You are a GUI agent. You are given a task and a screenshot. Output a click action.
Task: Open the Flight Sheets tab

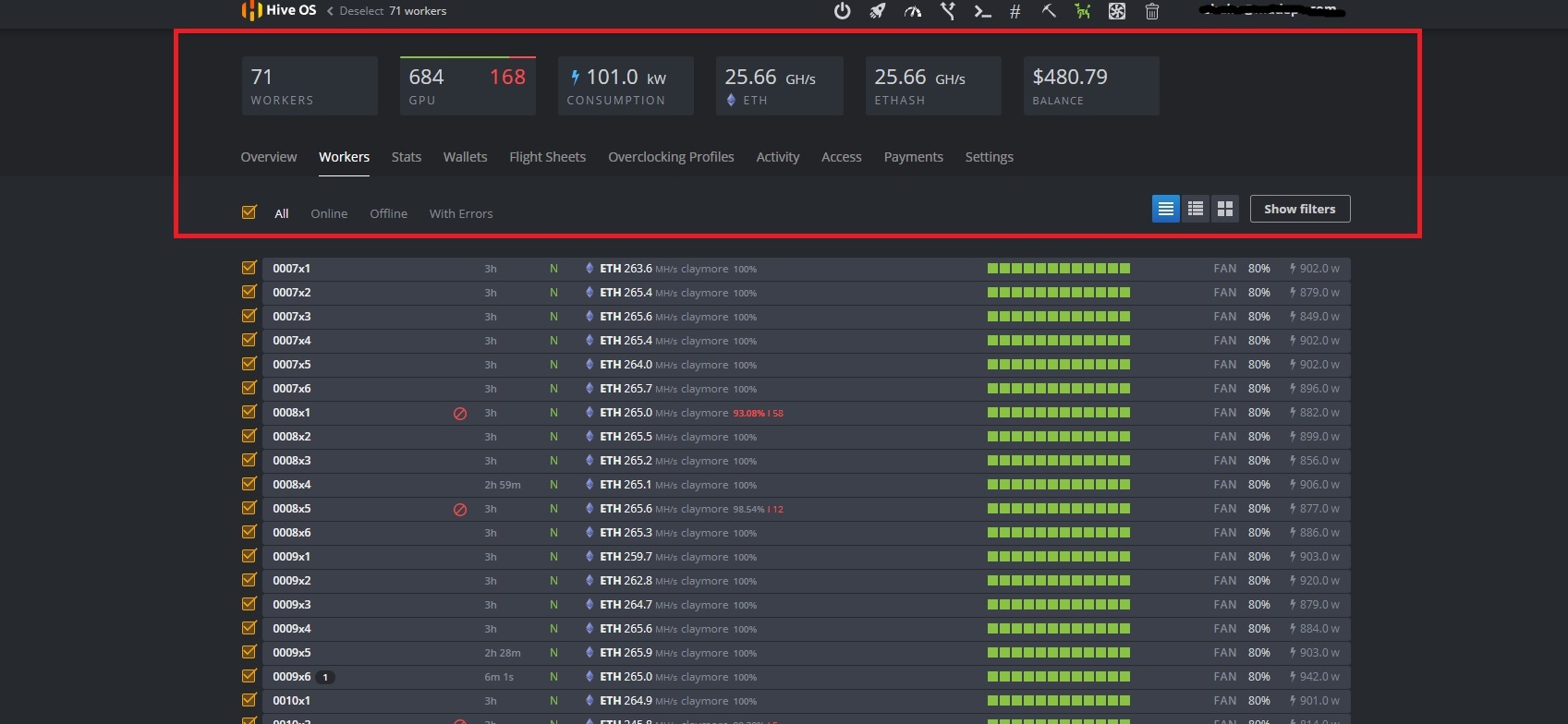548,157
